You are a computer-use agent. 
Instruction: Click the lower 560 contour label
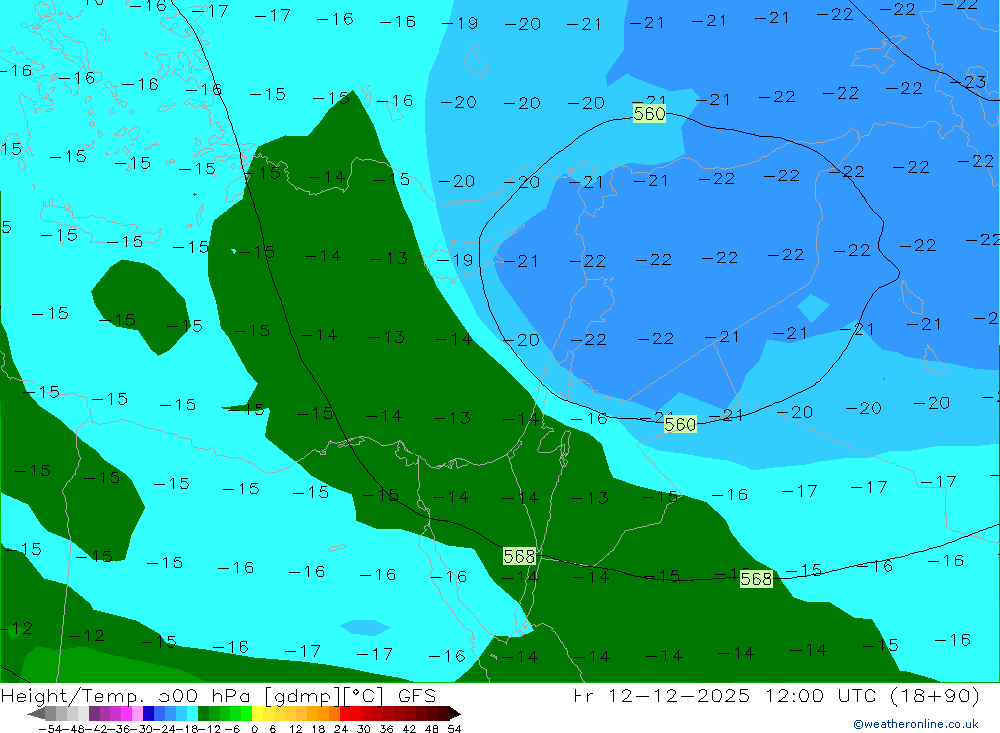coord(680,424)
